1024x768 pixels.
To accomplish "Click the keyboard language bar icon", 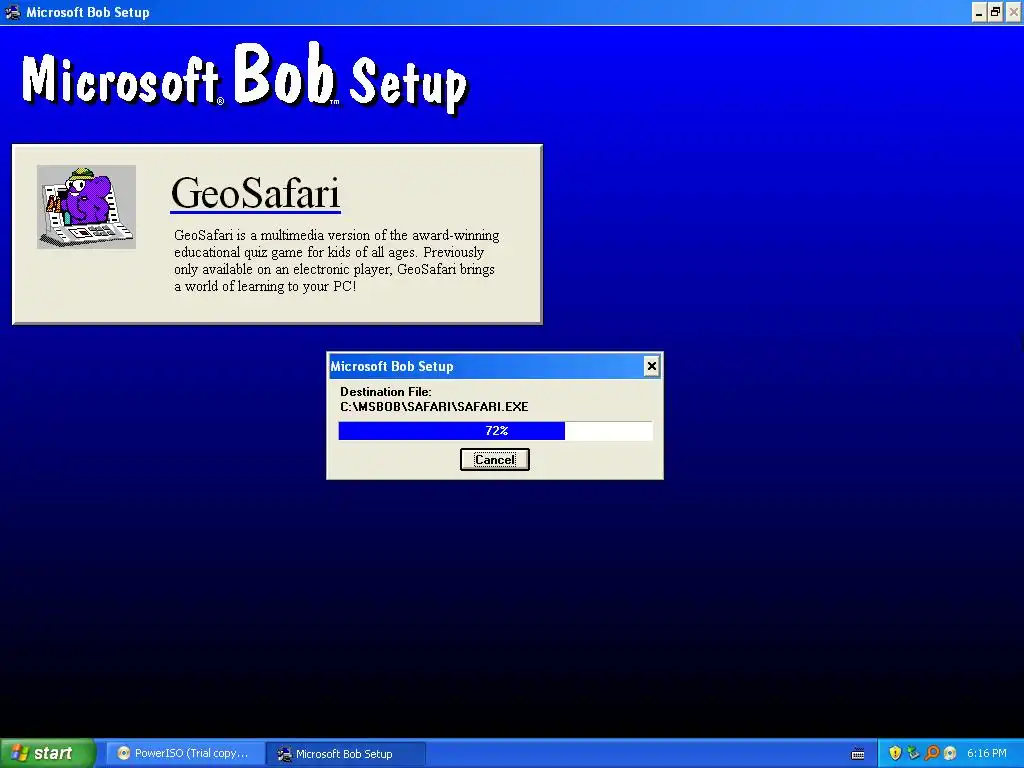I will [x=858, y=754].
